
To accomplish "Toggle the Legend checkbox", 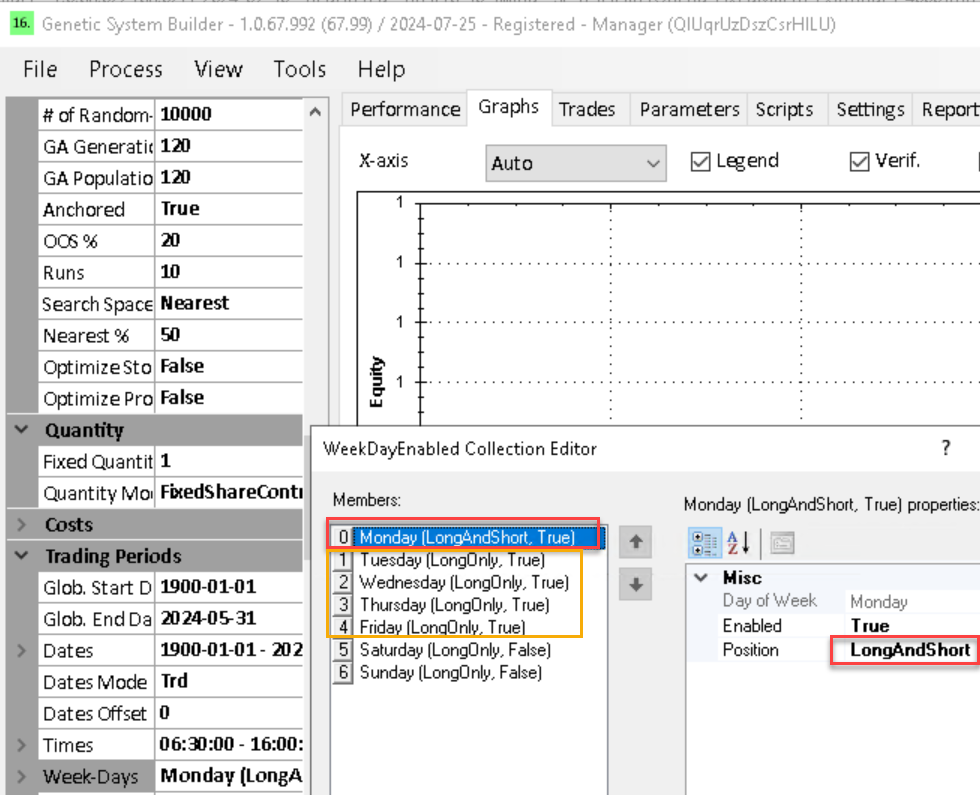I will (701, 161).
